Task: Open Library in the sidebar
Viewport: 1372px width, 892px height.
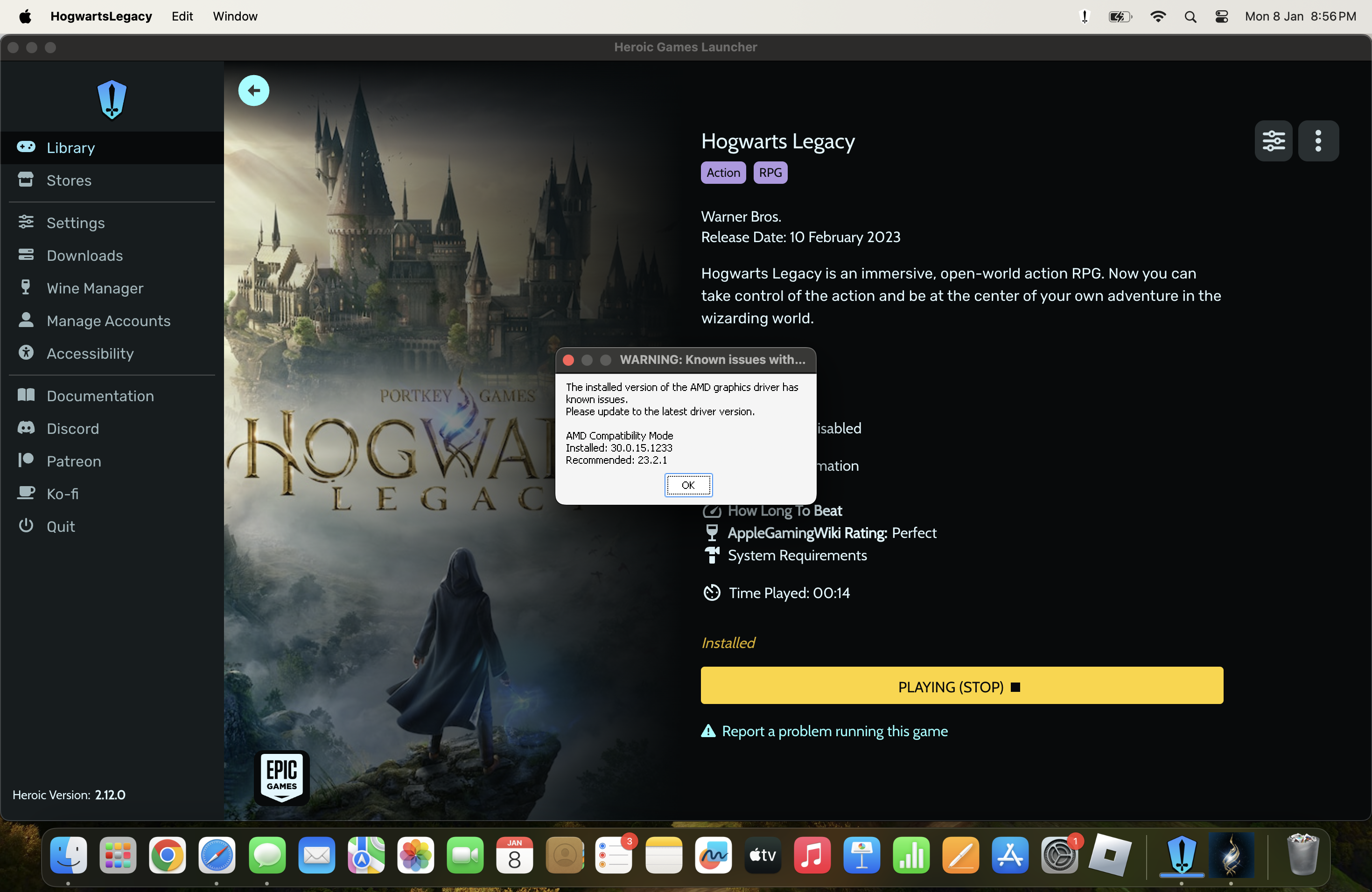Action: (112, 147)
